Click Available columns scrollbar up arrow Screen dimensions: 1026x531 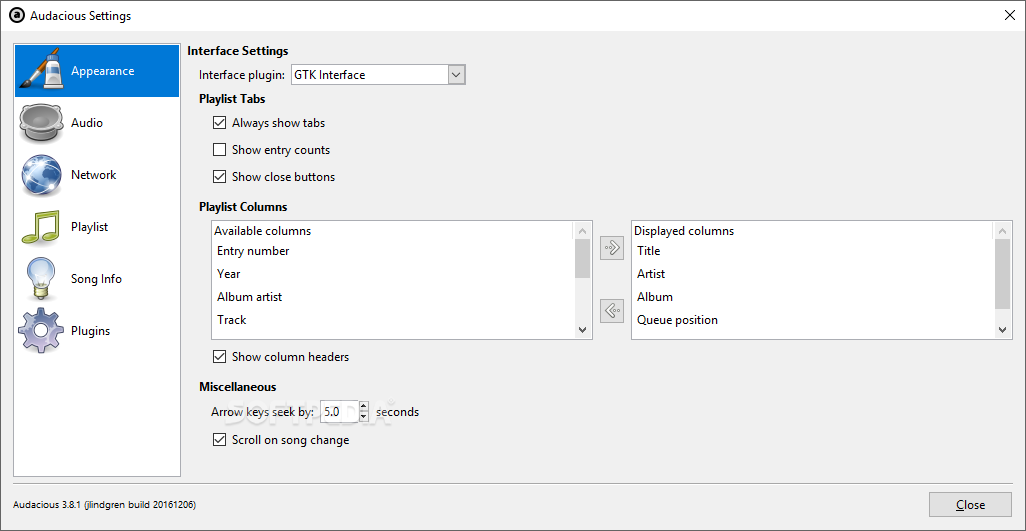tap(582, 231)
